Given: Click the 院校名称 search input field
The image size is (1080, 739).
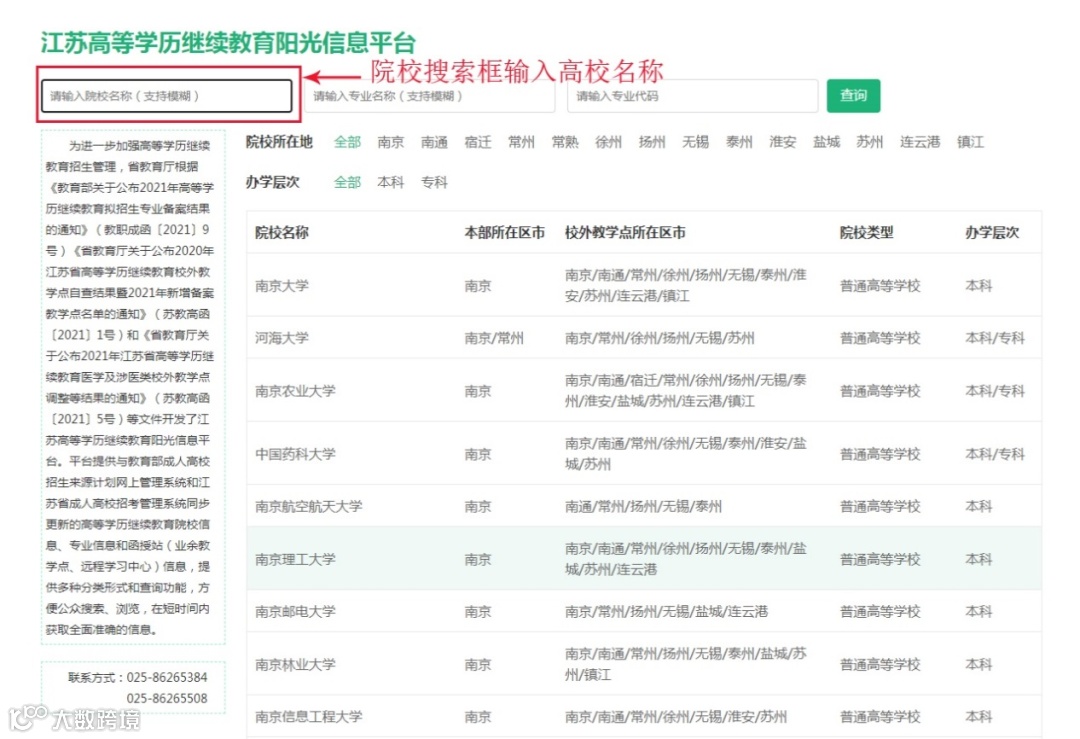Looking at the screenshot, I should (x=167, y=96).
